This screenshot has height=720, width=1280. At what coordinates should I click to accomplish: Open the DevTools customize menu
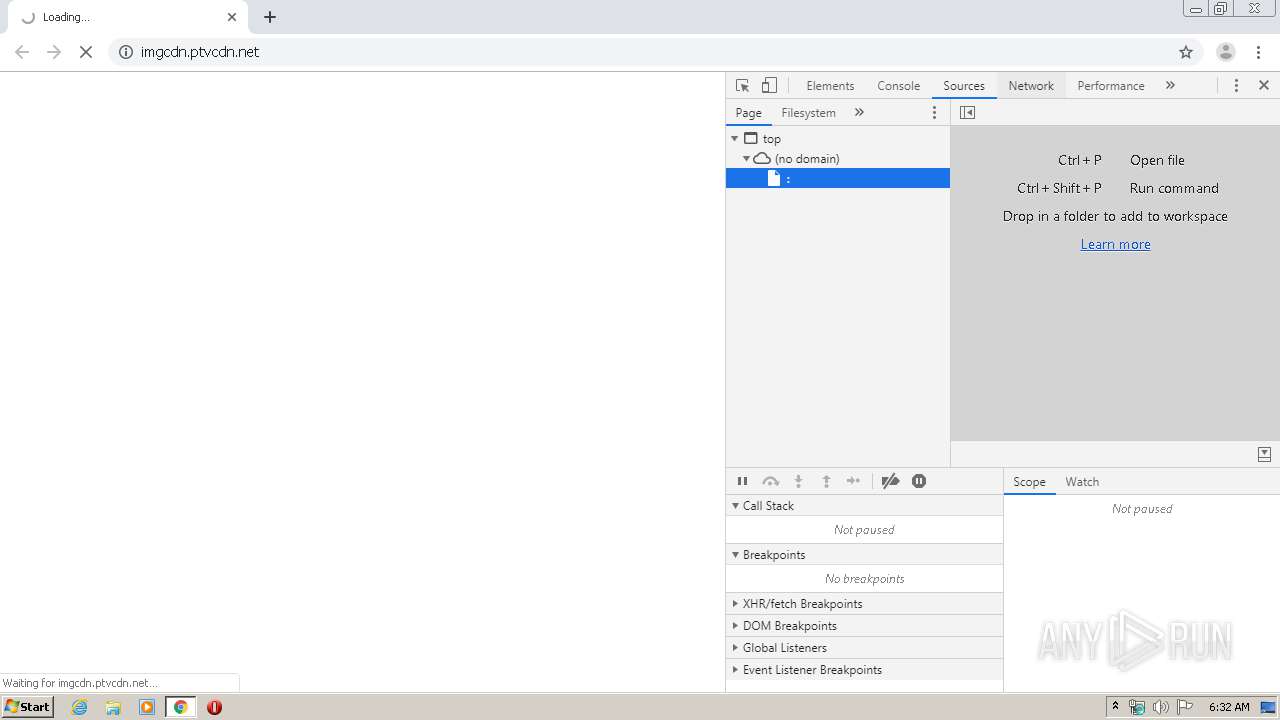click(1236, 86)
